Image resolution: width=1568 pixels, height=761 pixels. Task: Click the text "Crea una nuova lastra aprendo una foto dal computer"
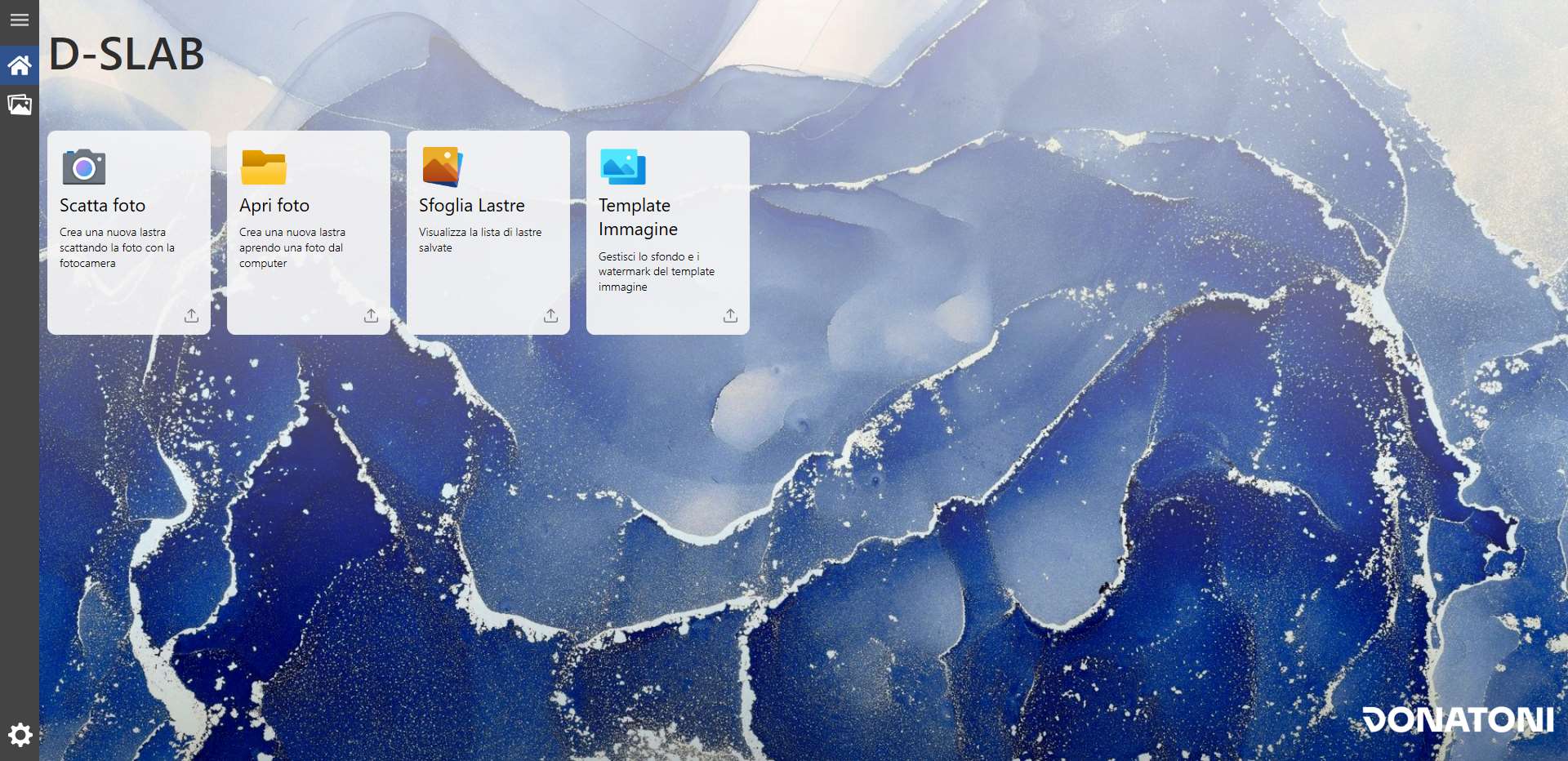click(x=292, y=247)
